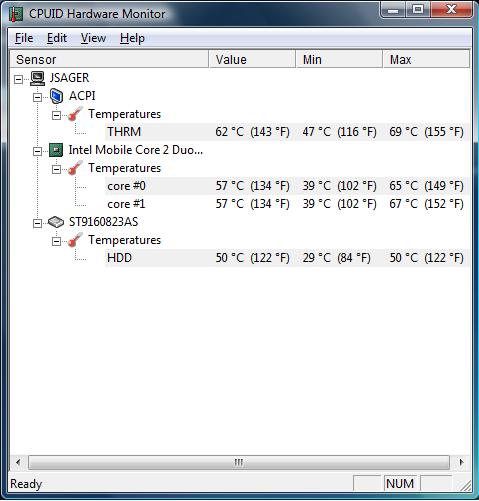
Task: Click the ST9160823AS hard drive icon
Action: (56, 222)
